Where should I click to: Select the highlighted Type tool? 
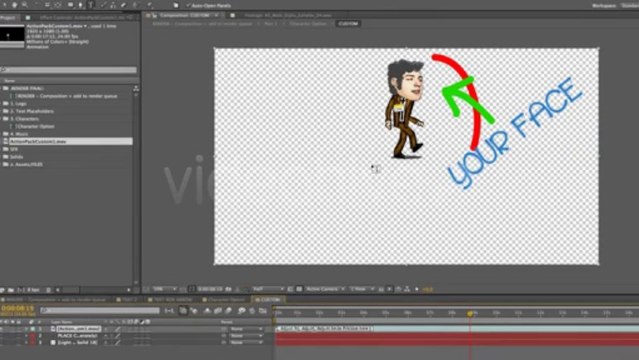[91, 5]
